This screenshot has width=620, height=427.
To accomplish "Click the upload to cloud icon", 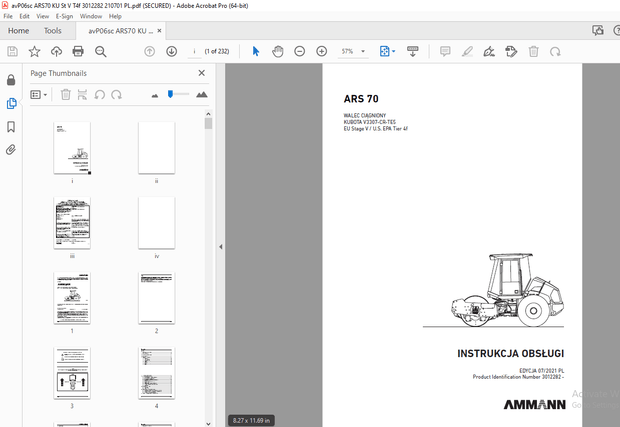I will 57,51.
